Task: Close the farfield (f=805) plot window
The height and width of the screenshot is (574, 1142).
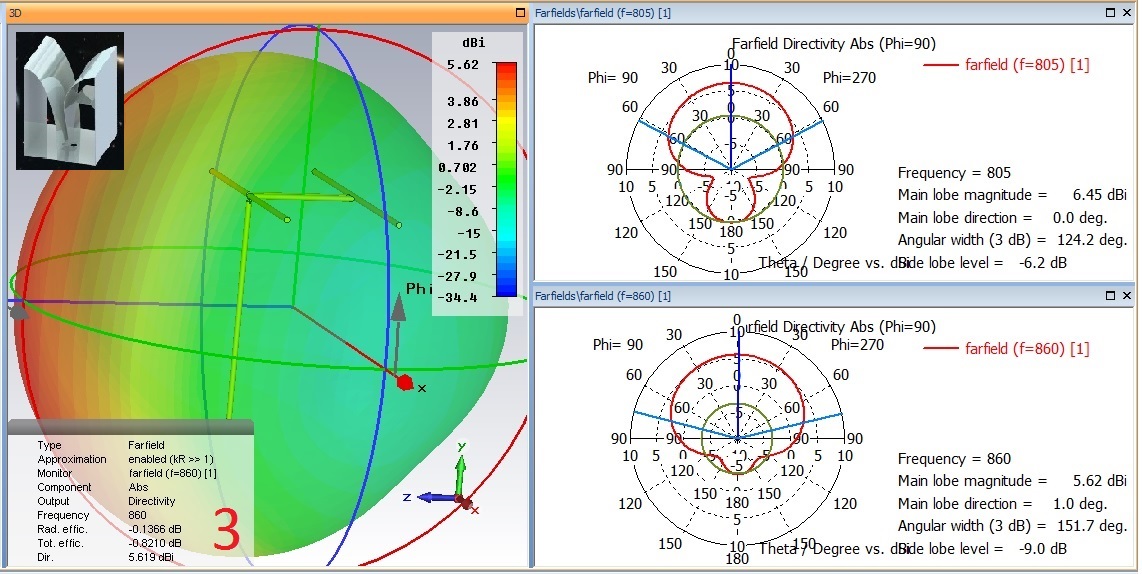Action: coord(1127,12)
